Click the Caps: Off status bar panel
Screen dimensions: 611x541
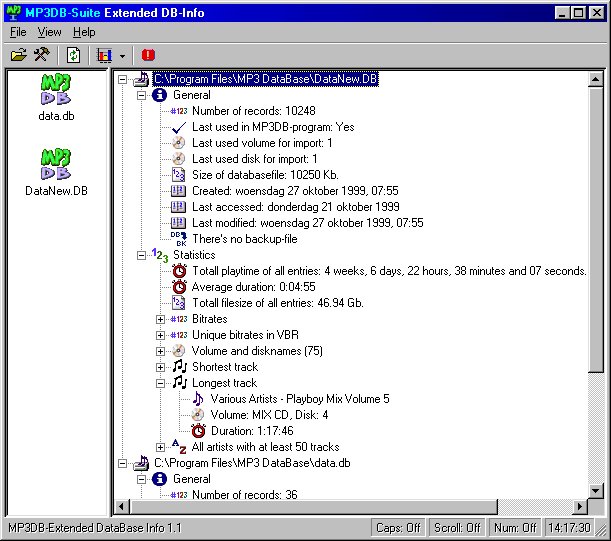398,528
